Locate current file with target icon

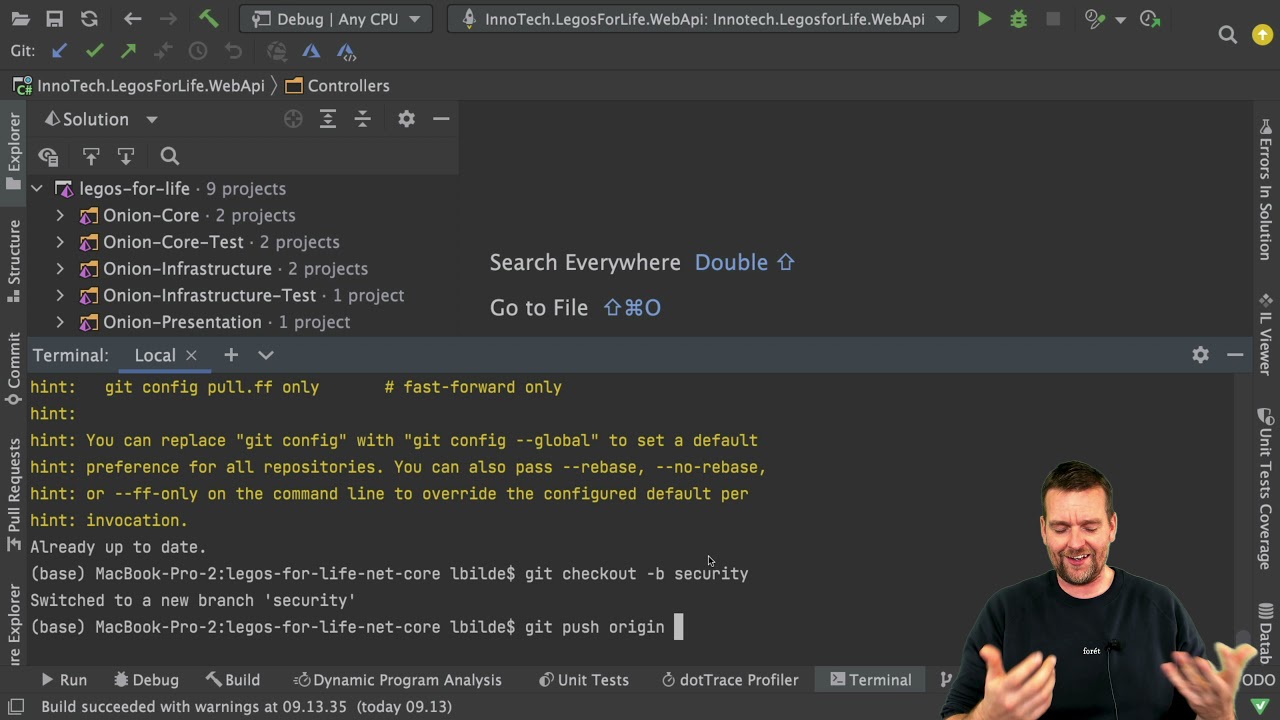[293, 119]
